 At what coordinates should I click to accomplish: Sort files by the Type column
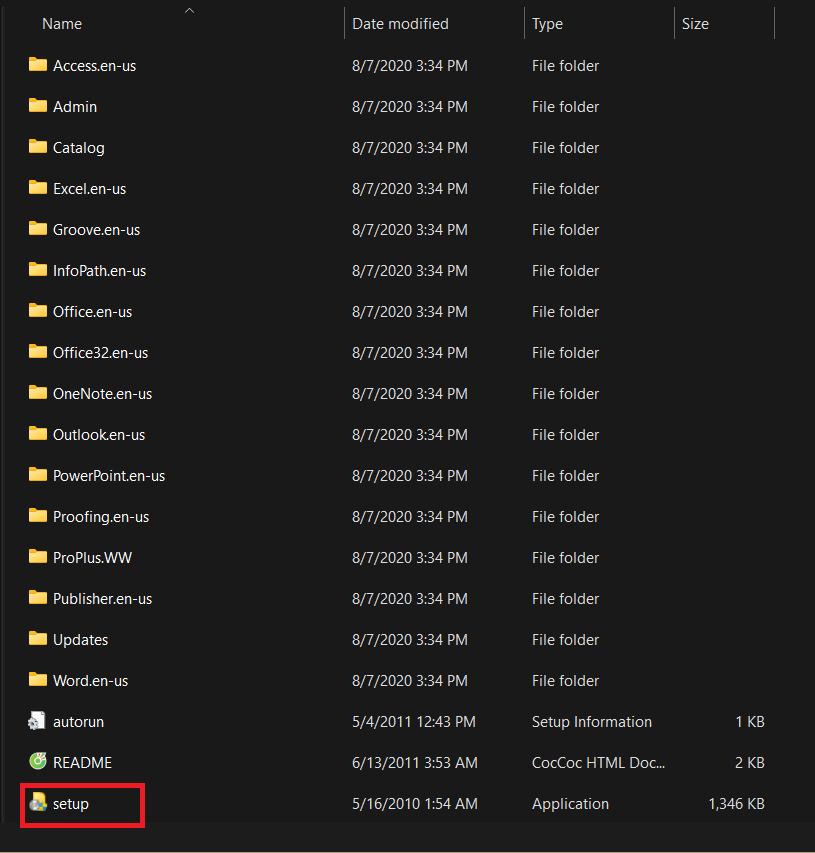547,23
